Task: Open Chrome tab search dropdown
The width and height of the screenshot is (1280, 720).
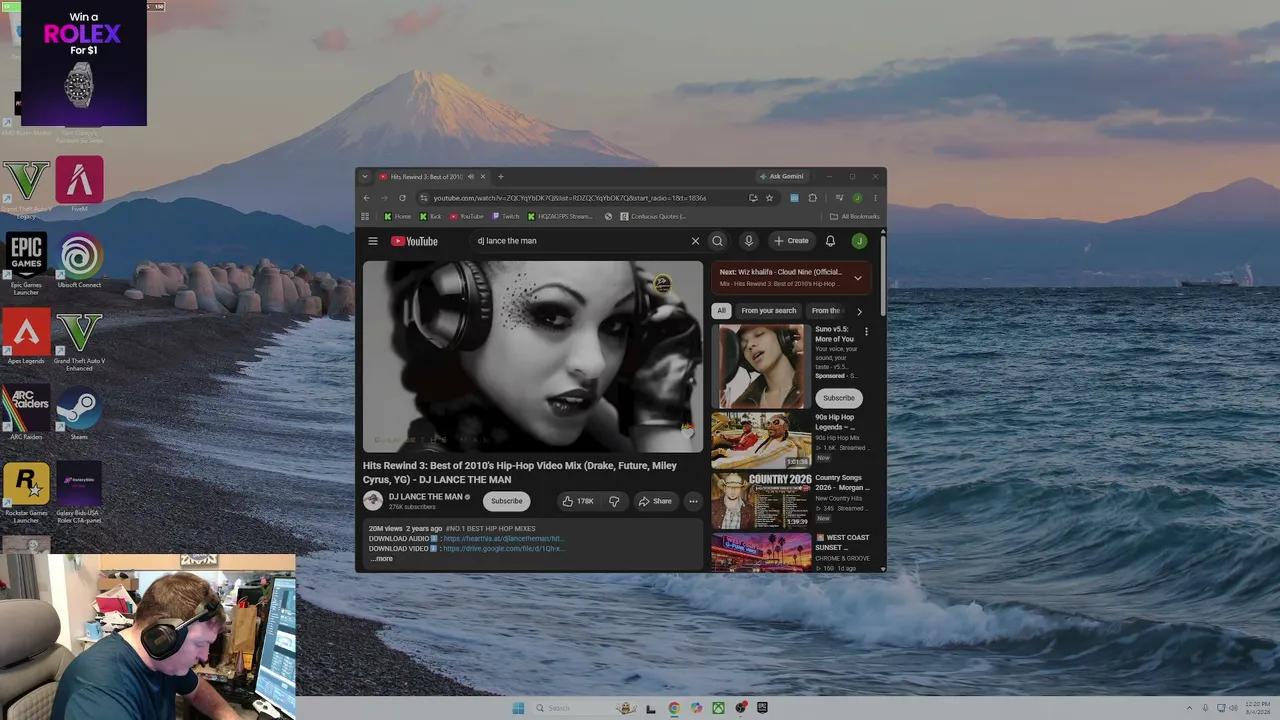Action: point(365,177)
